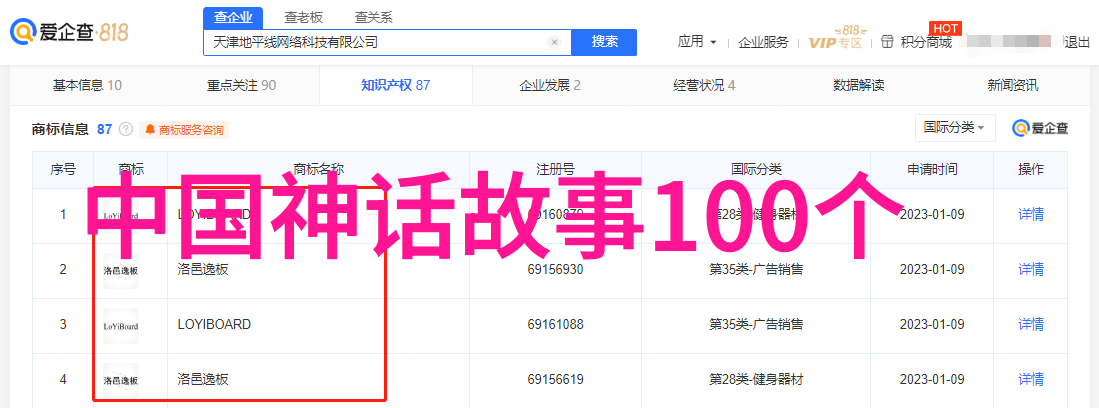Clear the search box with the X icon
The image size is (1099, 408).
pos(554,42)
